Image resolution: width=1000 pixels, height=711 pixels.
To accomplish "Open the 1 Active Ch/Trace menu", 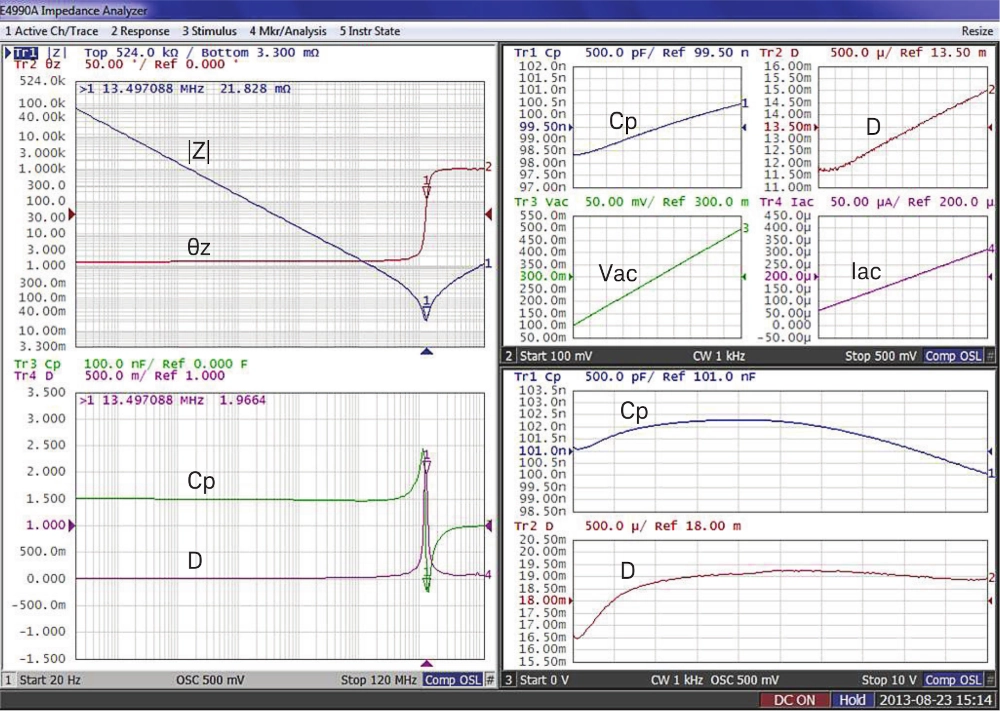I will (52, 31).
